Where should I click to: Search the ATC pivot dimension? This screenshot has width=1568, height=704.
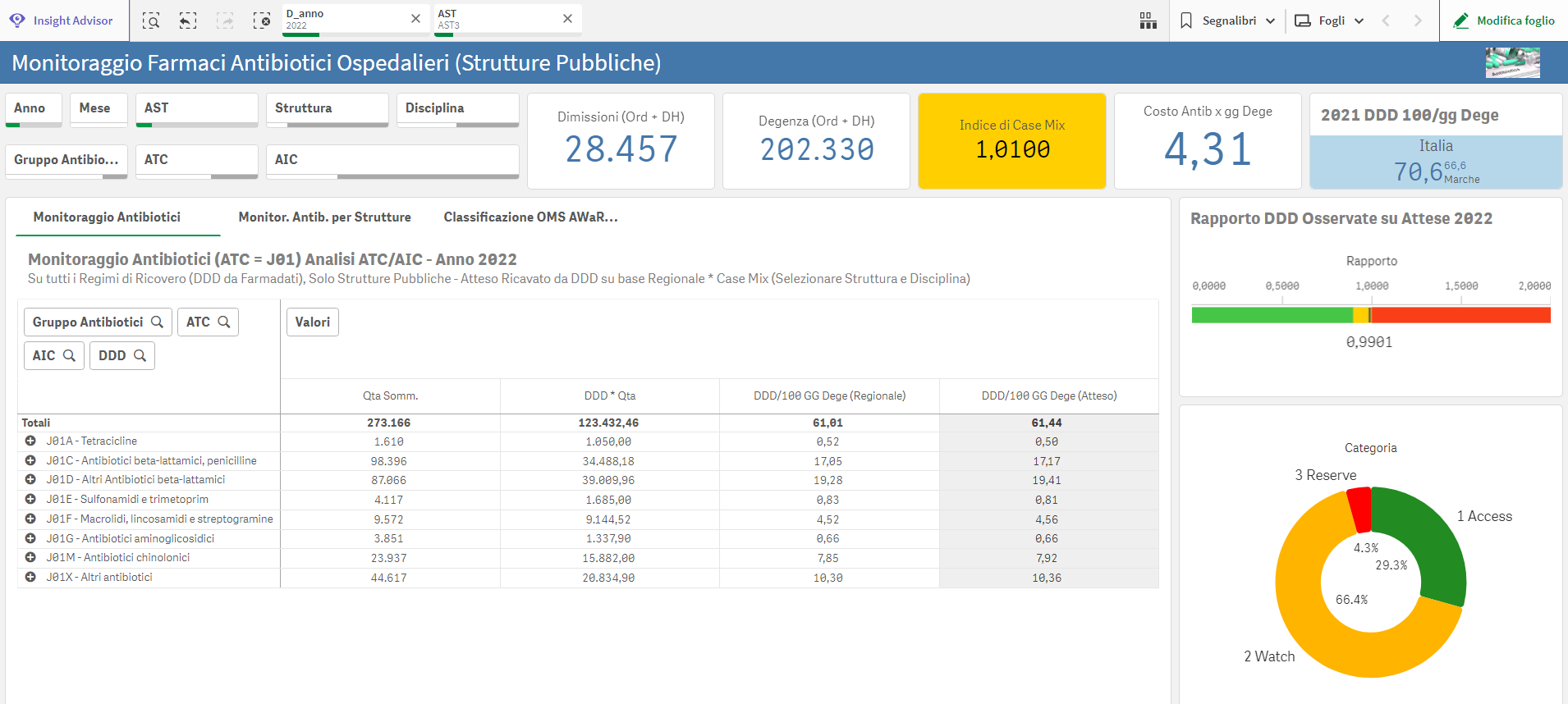[223, 322]
